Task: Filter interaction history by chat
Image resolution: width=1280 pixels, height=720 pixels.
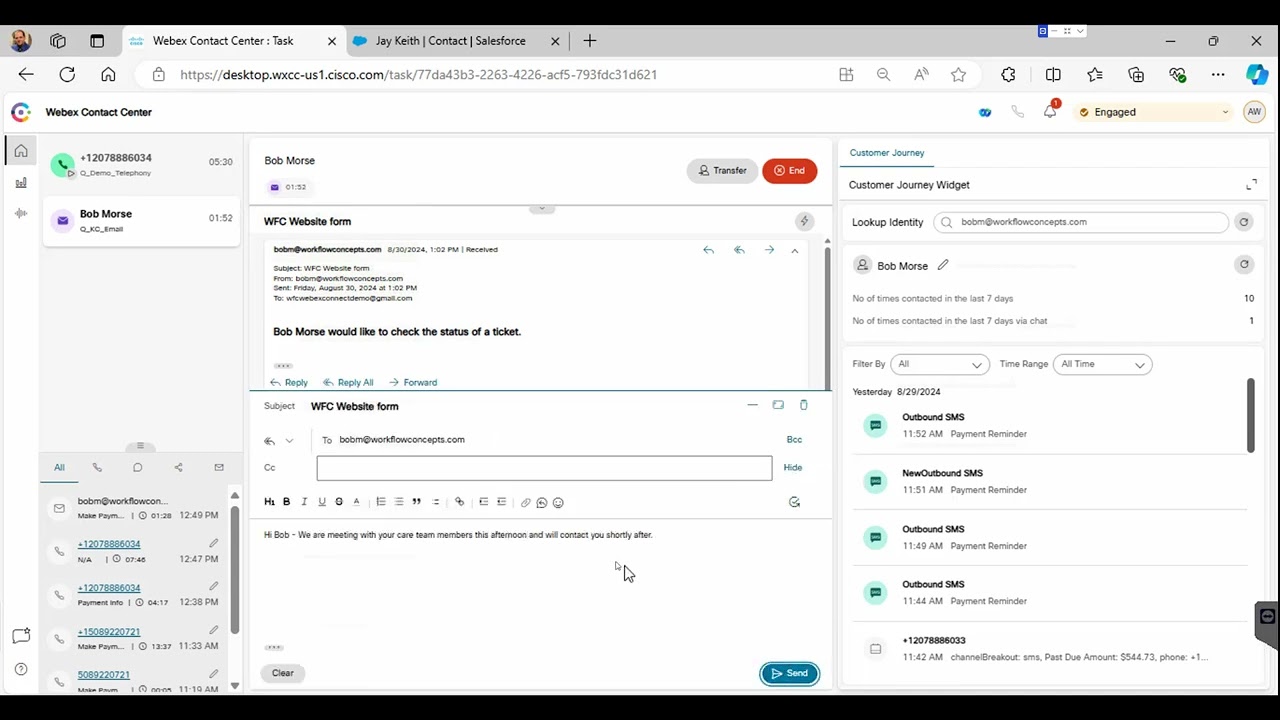Action: click(x=137, y=467)
